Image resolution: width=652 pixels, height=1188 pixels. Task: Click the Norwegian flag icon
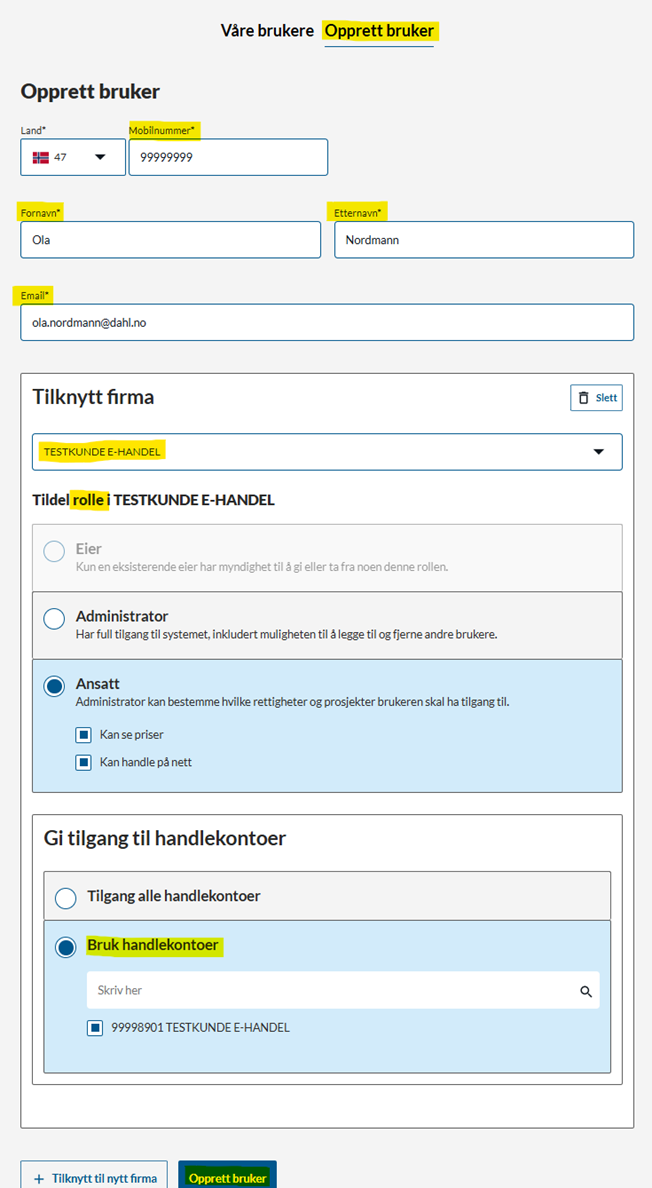(41, 157)
